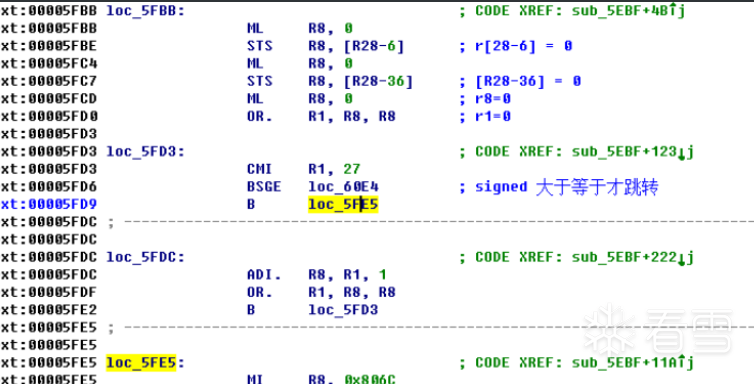Click the STS mnemonic at address 00005FC7
754x384 pixels.
point(260,81)
